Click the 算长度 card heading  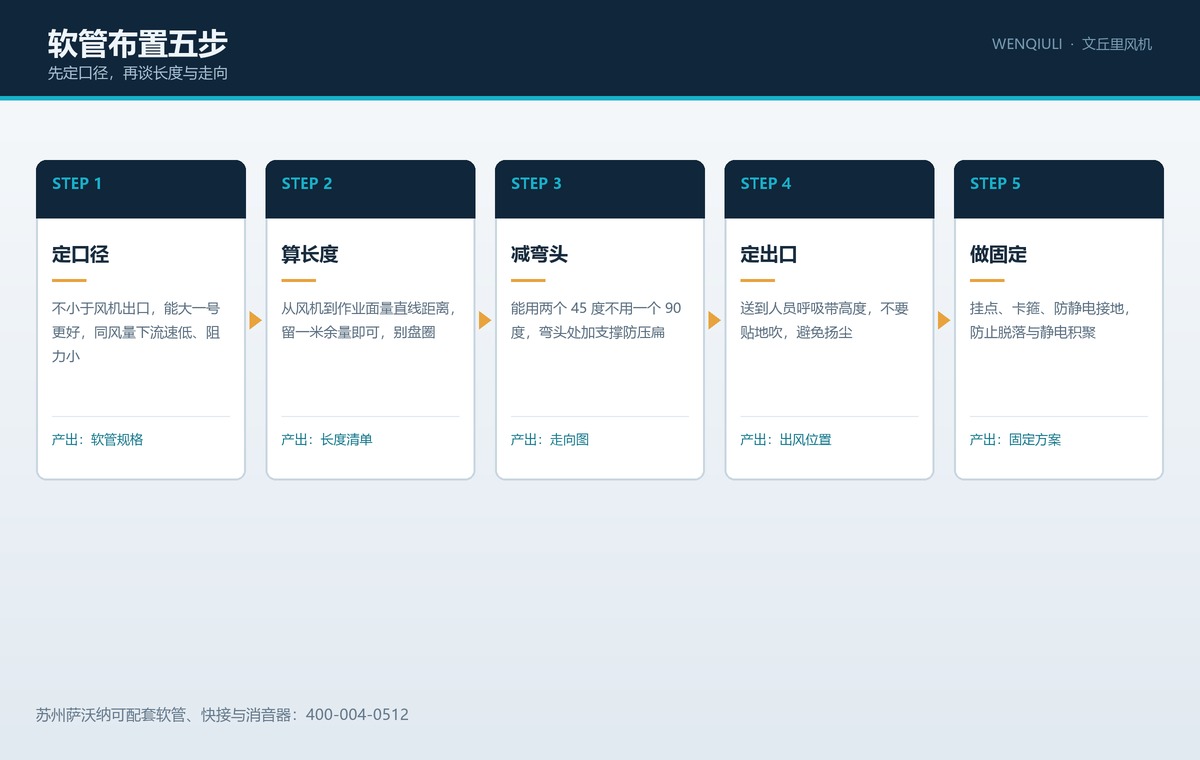click(x=310, y=254)
